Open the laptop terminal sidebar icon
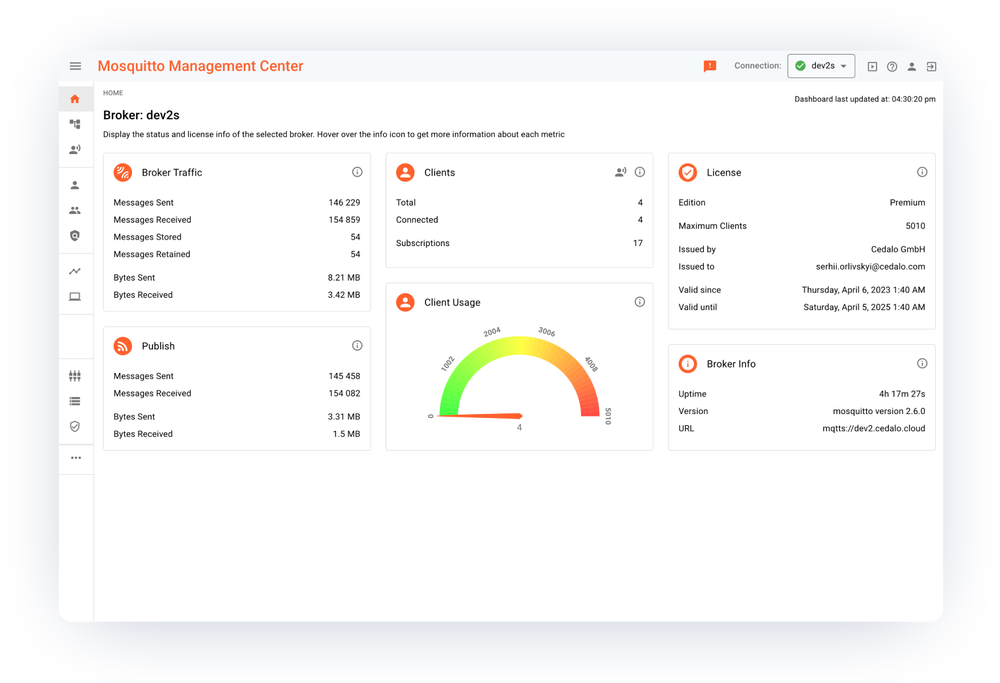 tap(75, 297)
